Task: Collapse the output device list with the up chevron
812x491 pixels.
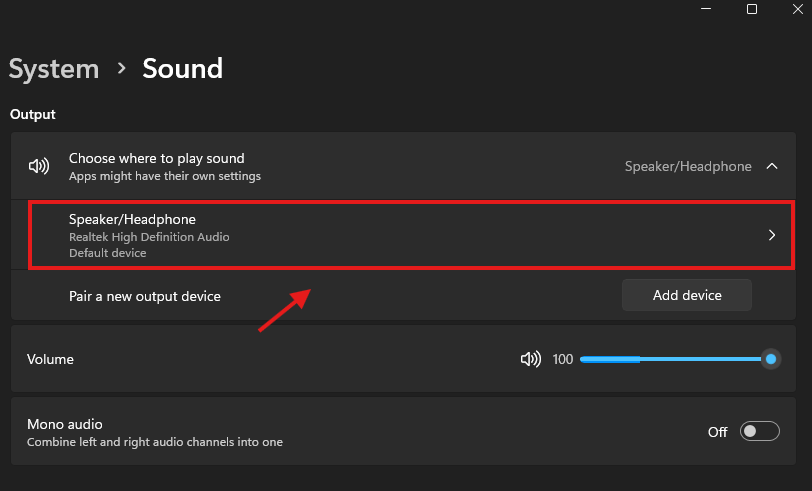Action: point(771,166)
